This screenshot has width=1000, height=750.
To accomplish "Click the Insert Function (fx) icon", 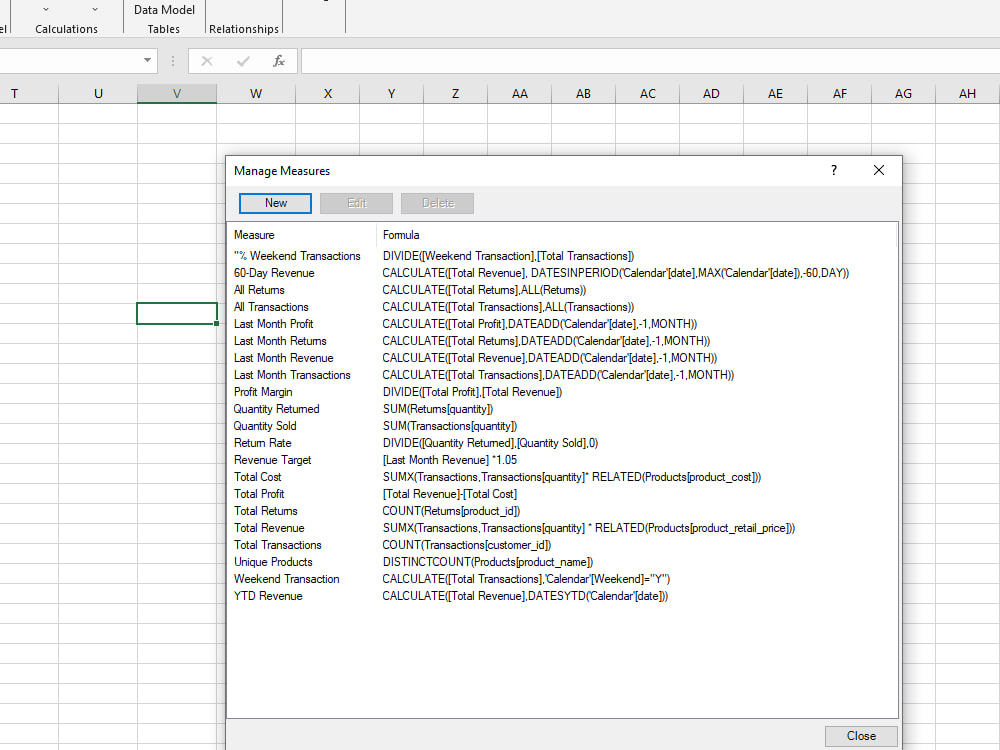I will pyautogui.click(x=279, y=60).
